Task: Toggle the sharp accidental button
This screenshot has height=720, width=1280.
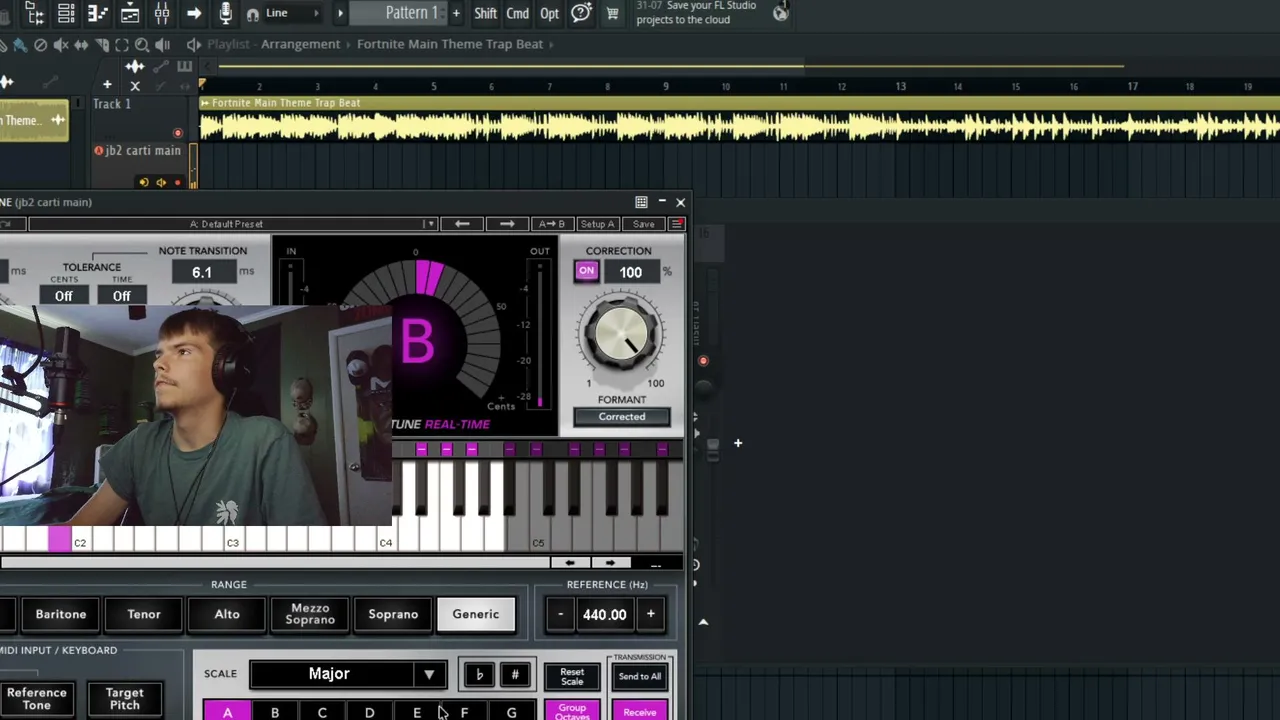Action: coord(515,675)
